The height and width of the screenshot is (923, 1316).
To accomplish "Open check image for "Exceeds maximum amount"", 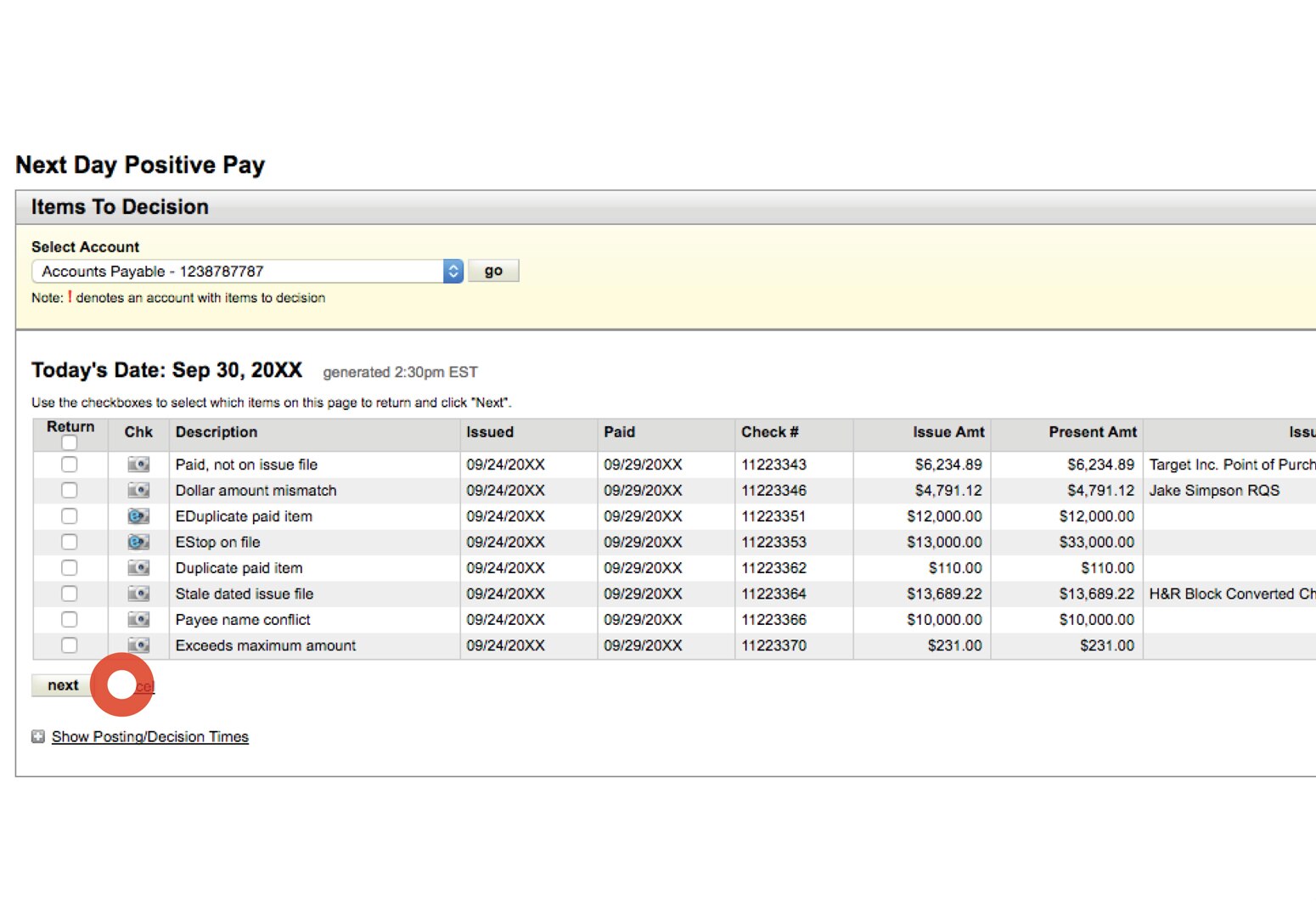I will pyautogui.click(x=138, y=644).
